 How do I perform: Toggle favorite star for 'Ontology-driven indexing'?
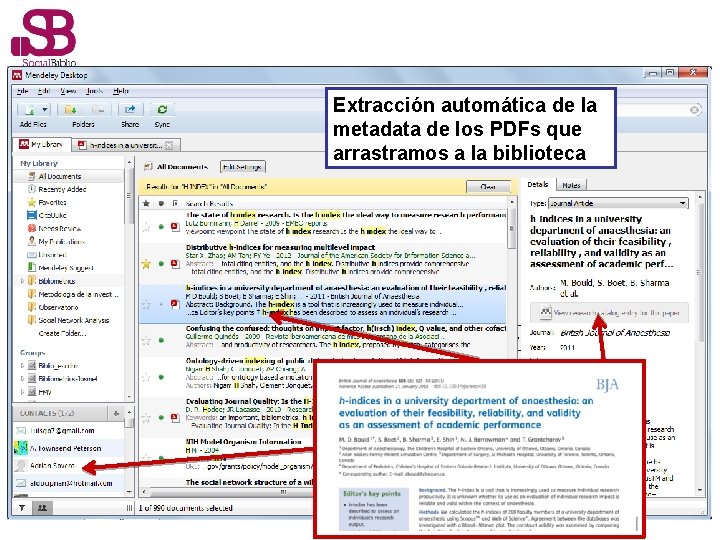pyautogui.click(x=146, y=377)
